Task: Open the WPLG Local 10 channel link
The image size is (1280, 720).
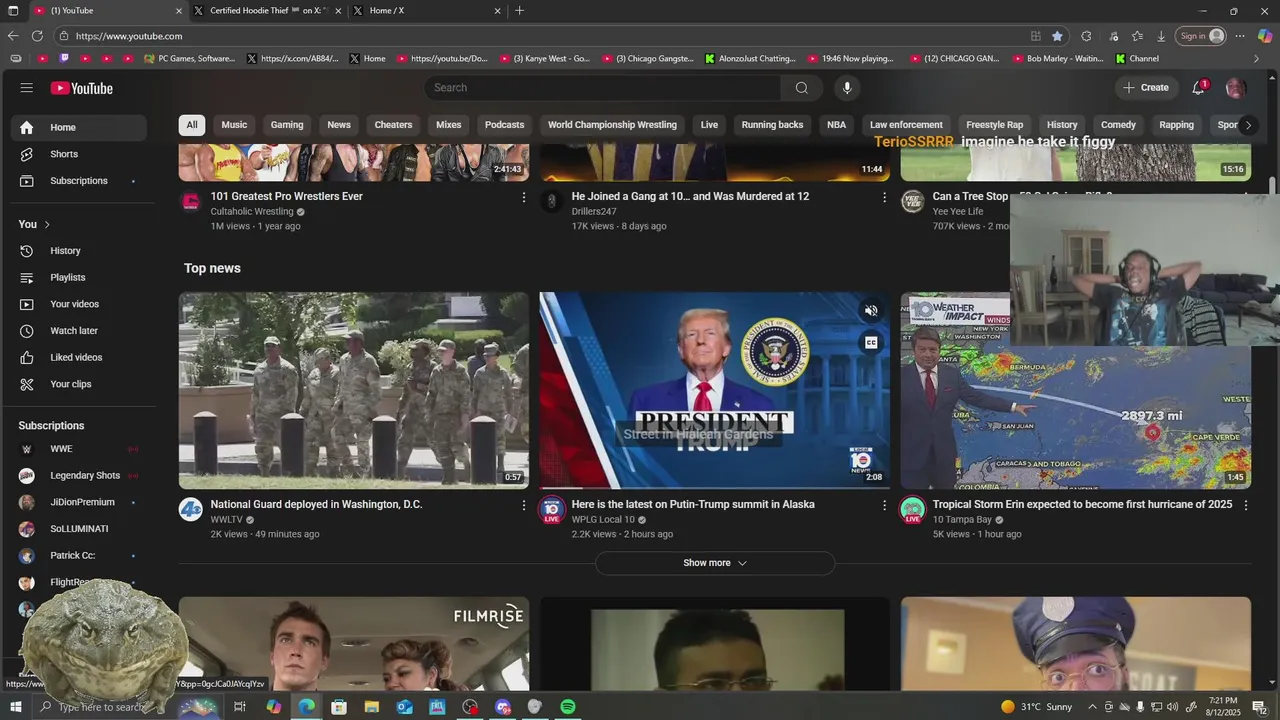Action: tap(603, 520)
